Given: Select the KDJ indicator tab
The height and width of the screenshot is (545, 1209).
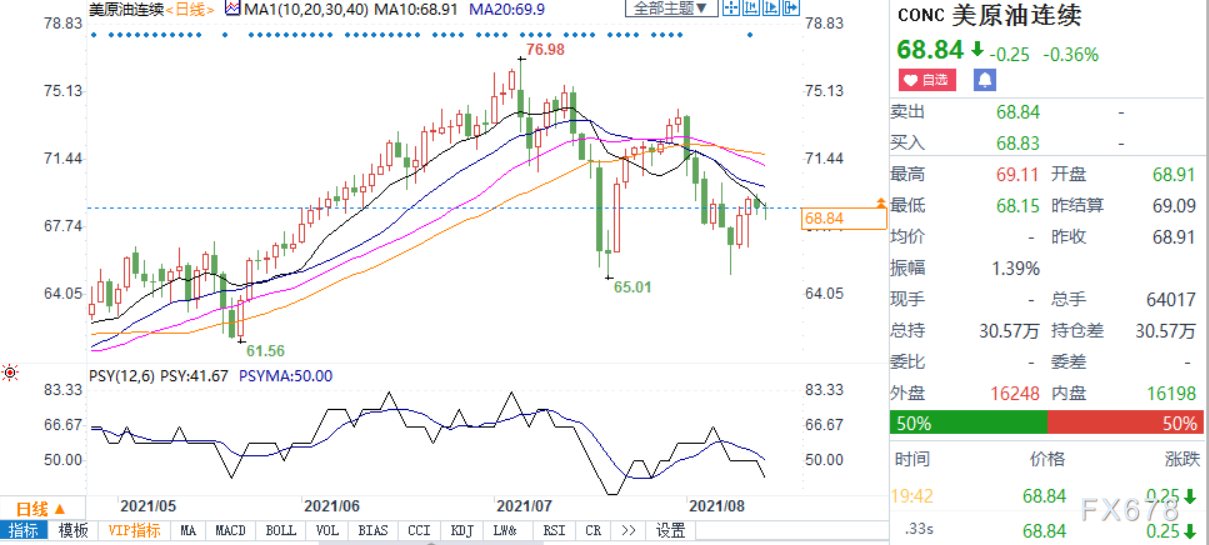Looking at the screenshot, I should 462,530.
